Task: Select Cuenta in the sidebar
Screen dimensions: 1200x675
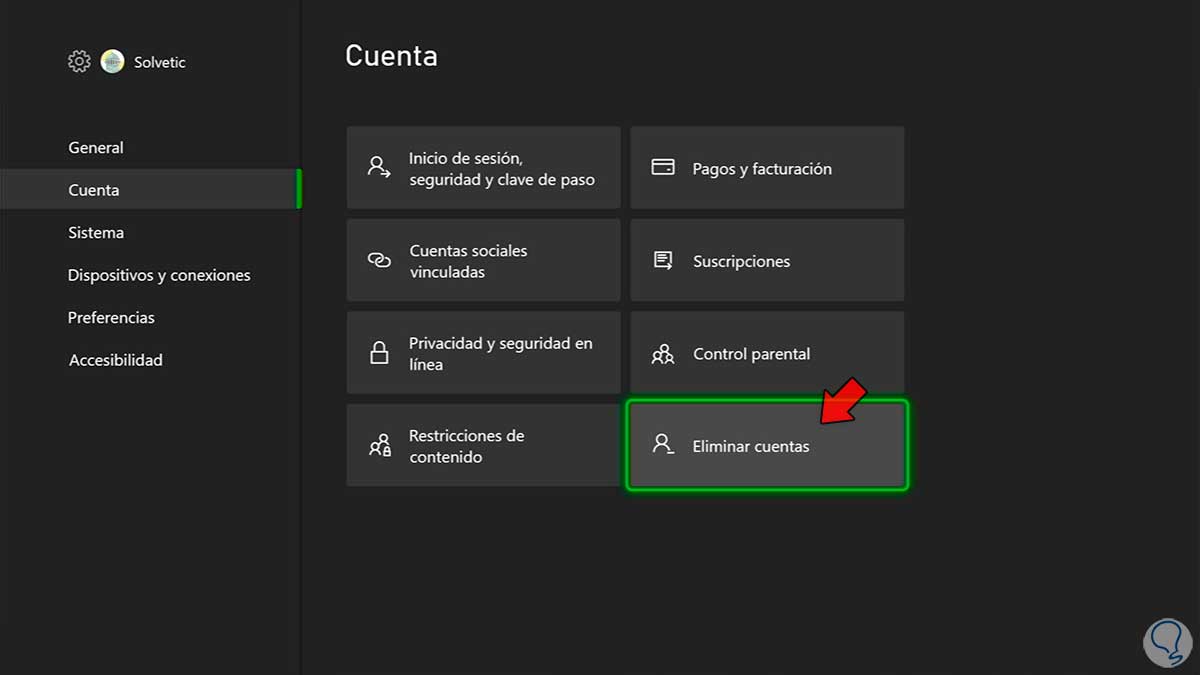Action: 94,190
